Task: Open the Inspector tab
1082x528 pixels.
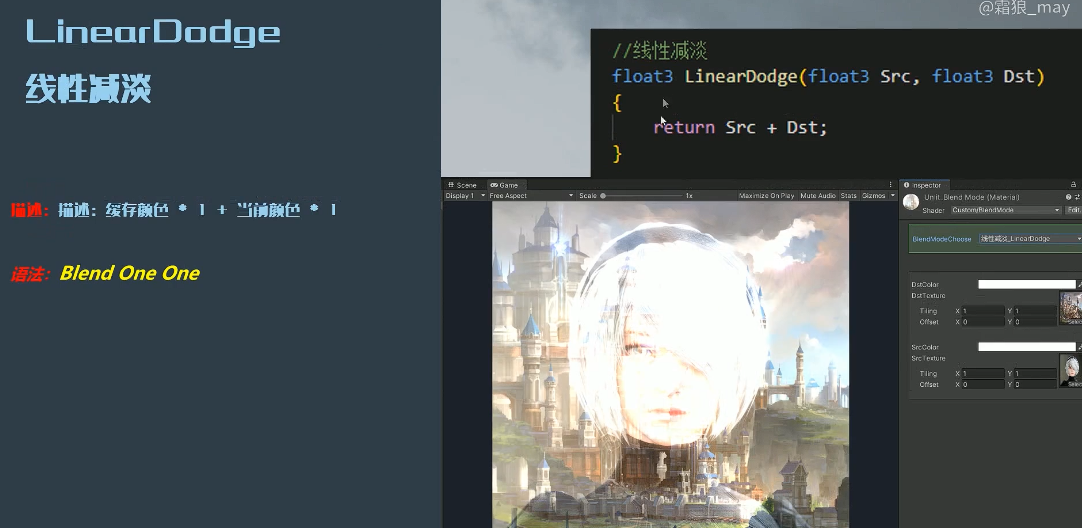Action: point(923,185)
